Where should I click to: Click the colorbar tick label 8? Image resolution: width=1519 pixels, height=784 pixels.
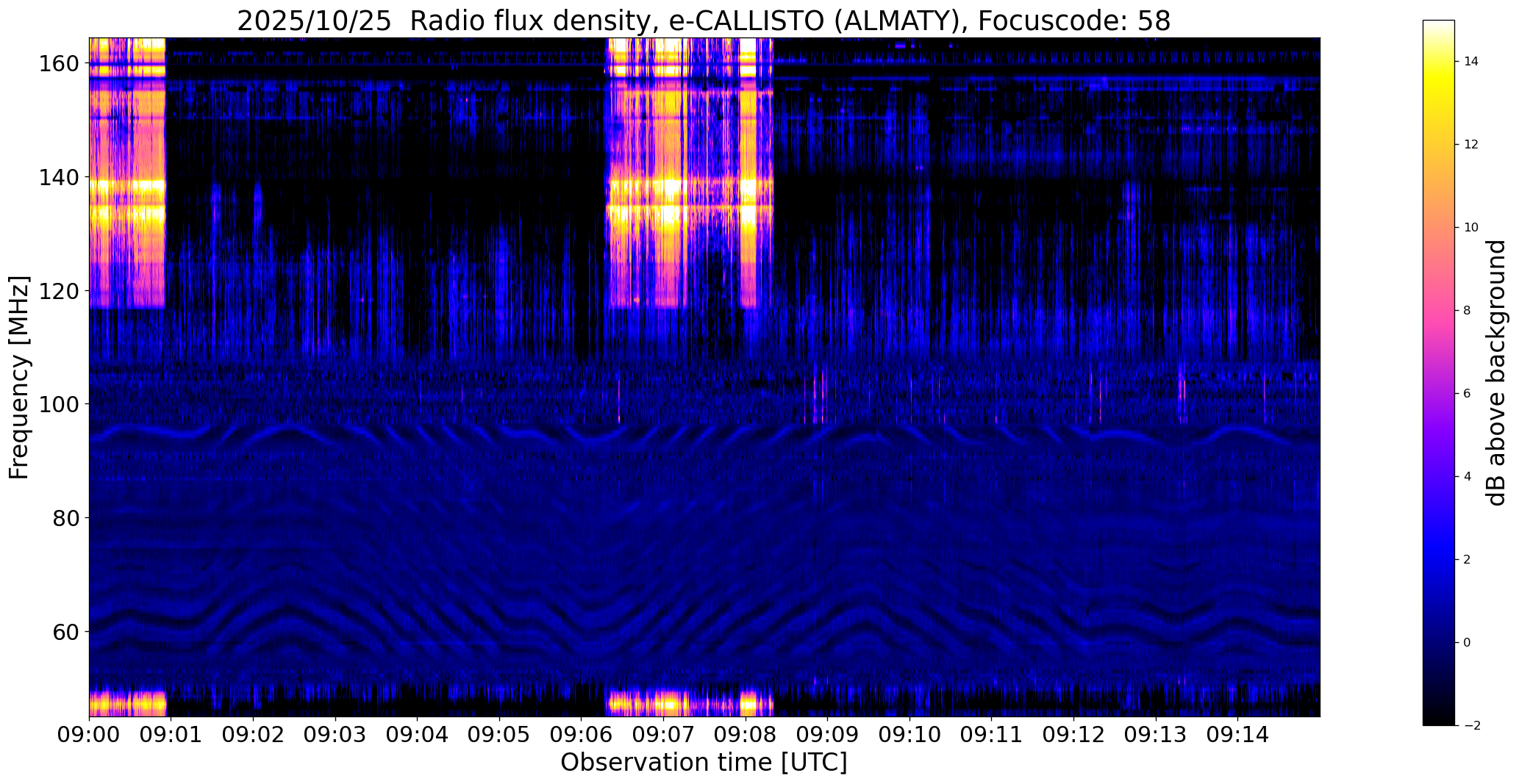pos(1467,311)
